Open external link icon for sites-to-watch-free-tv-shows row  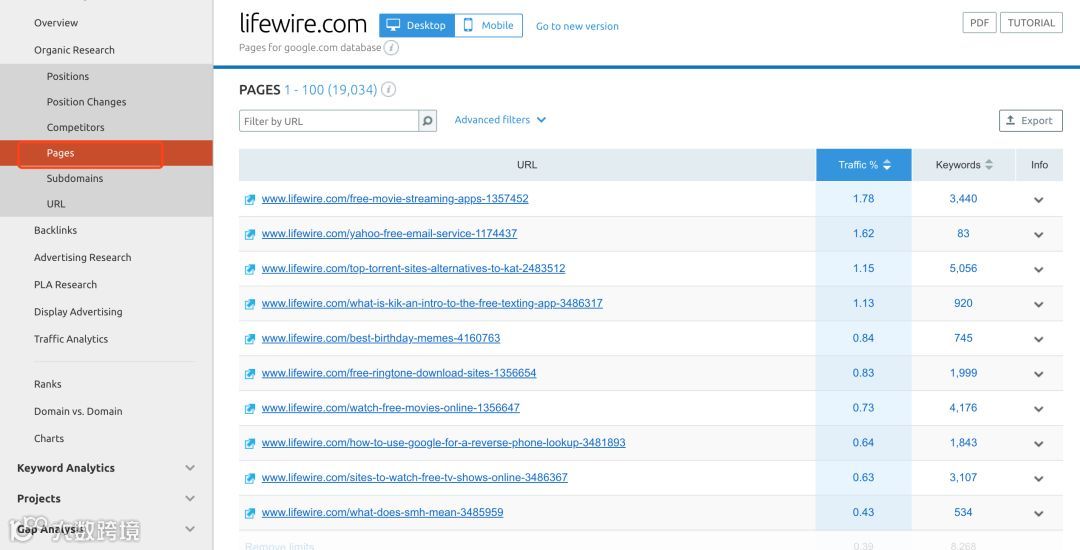pos(250,478)
